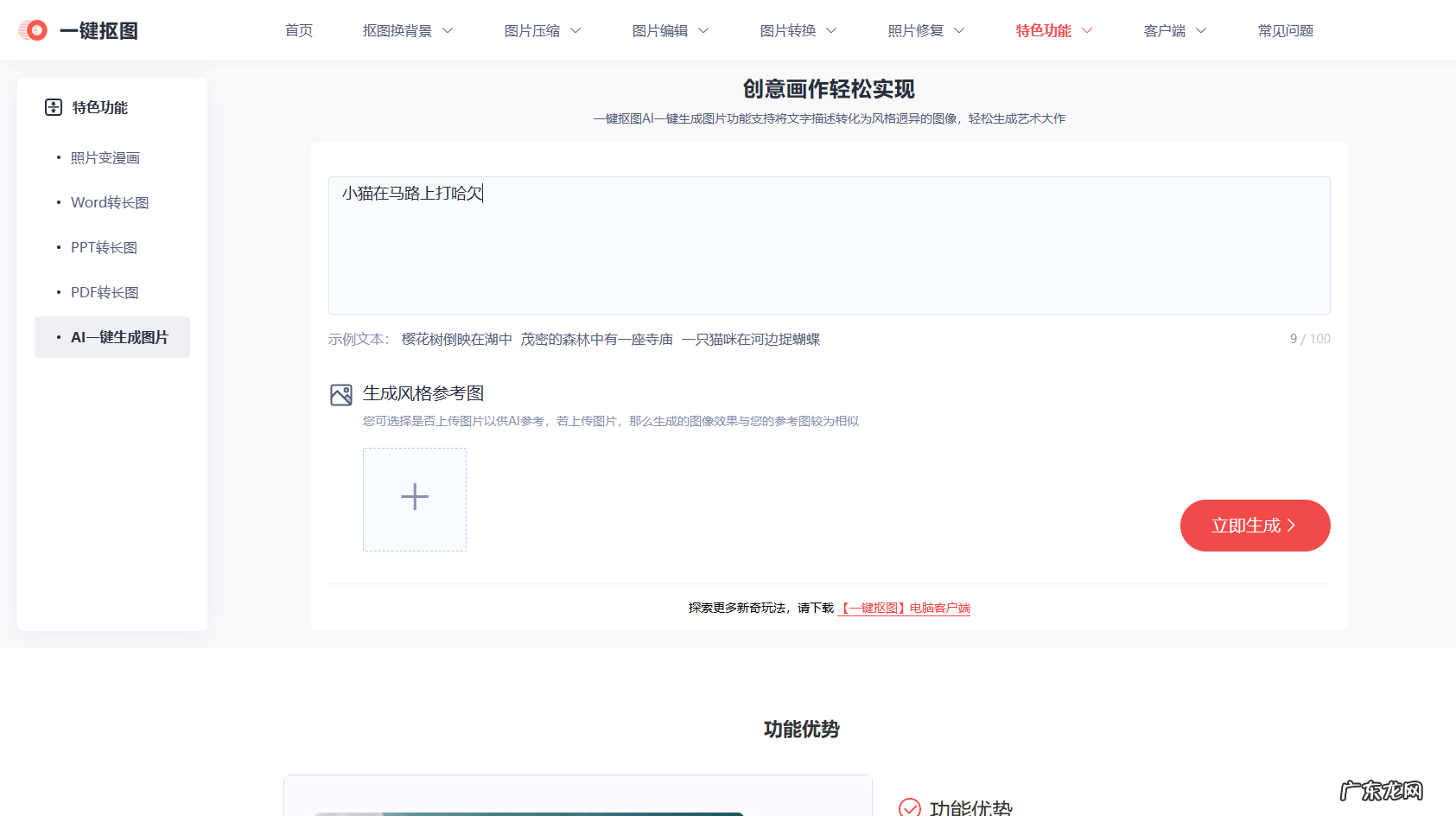Open the 客户端 dropdown menu

pyautogui.click(x=1174, y=30)
